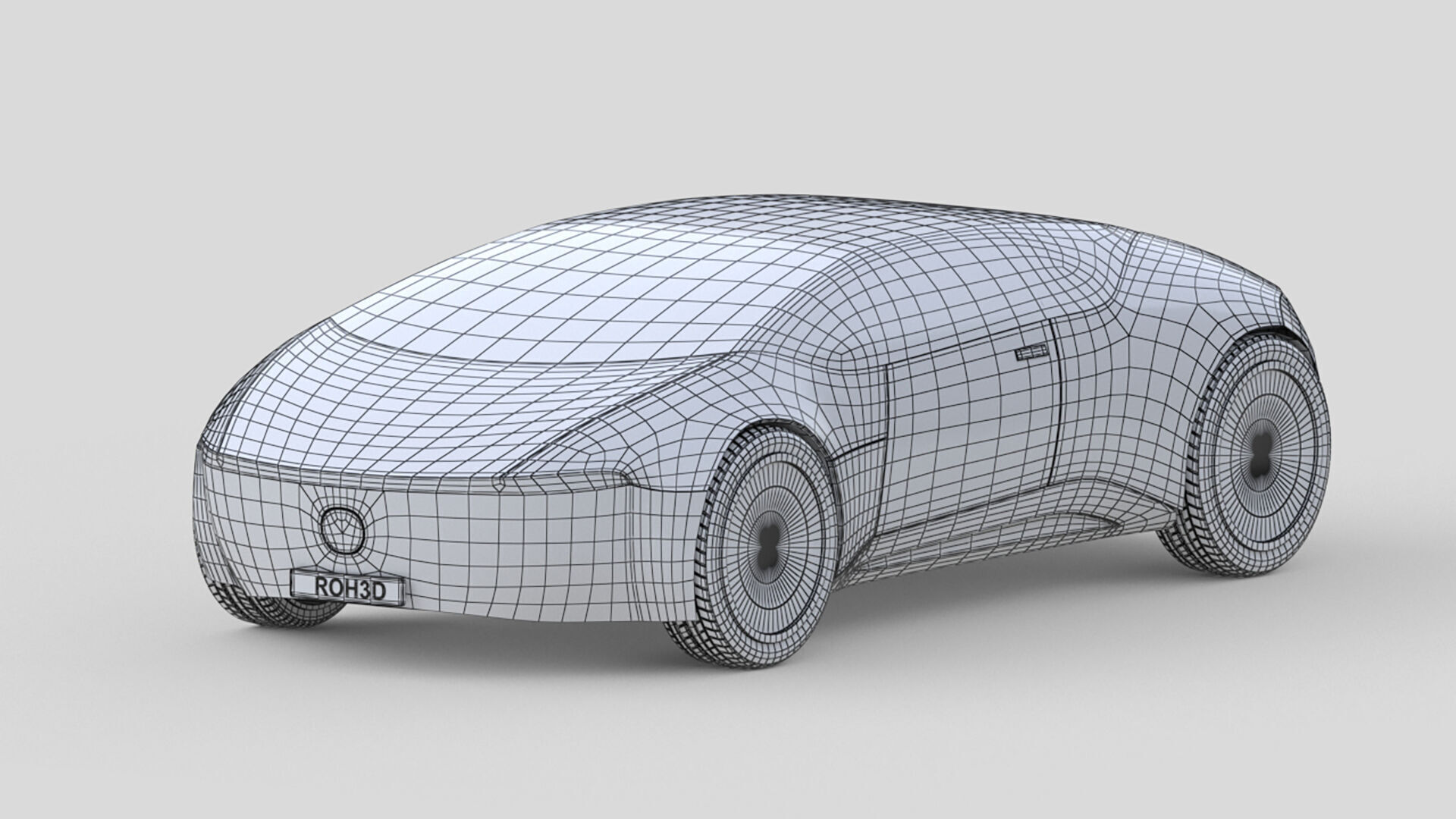The image size is (1456, 819).
Task: Click the rear wheel hub center
Action: pyautogui.click(x=1260, y=454)
